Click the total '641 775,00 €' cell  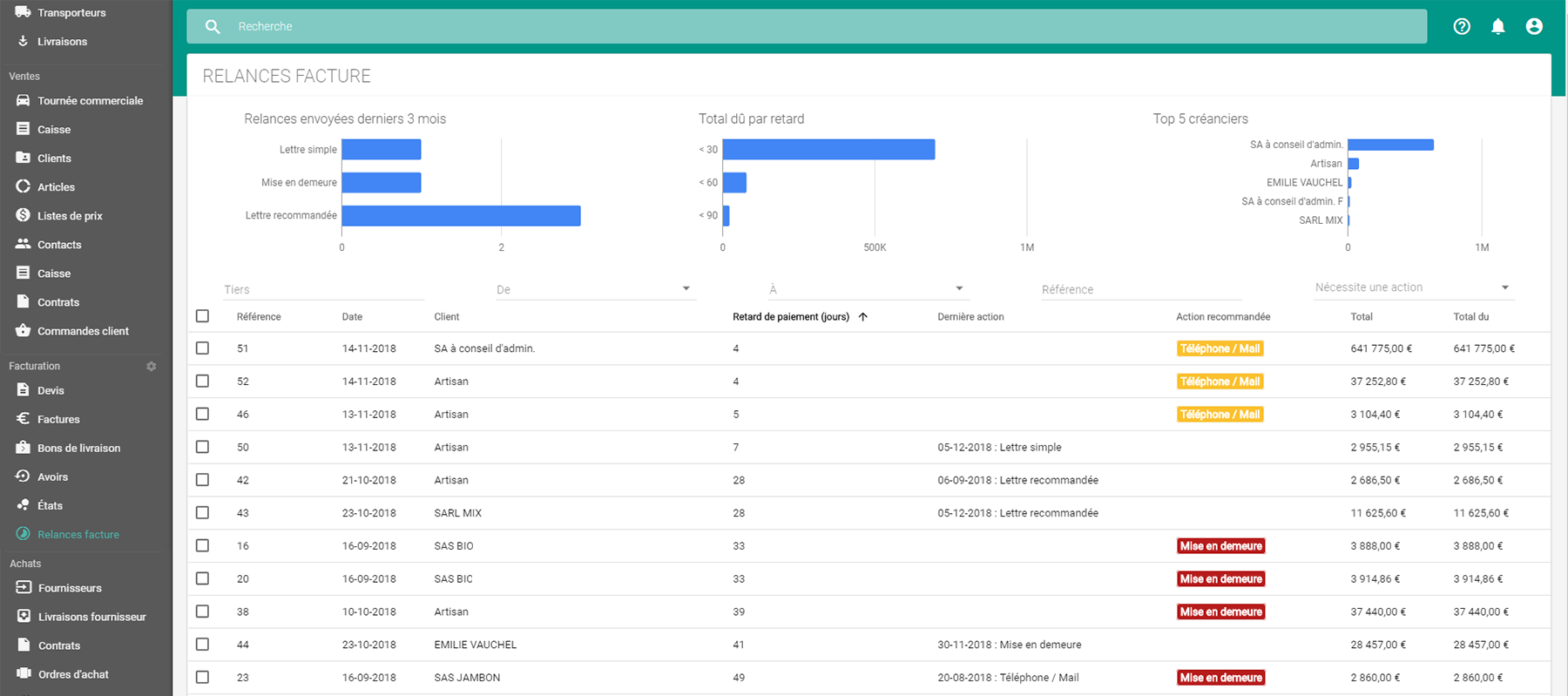tap(1381, 348)
